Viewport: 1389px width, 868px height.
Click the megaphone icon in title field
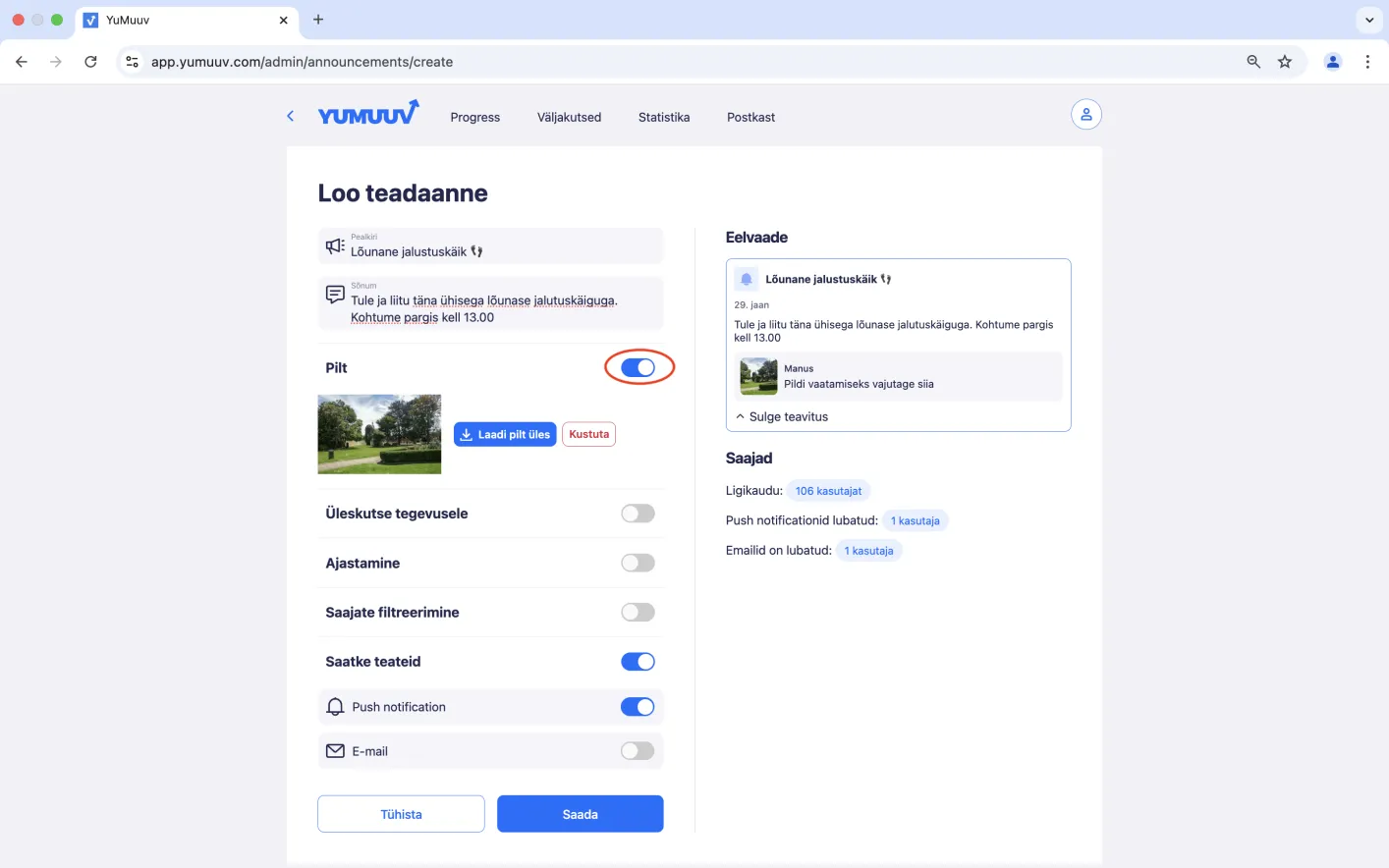[335, 245]
